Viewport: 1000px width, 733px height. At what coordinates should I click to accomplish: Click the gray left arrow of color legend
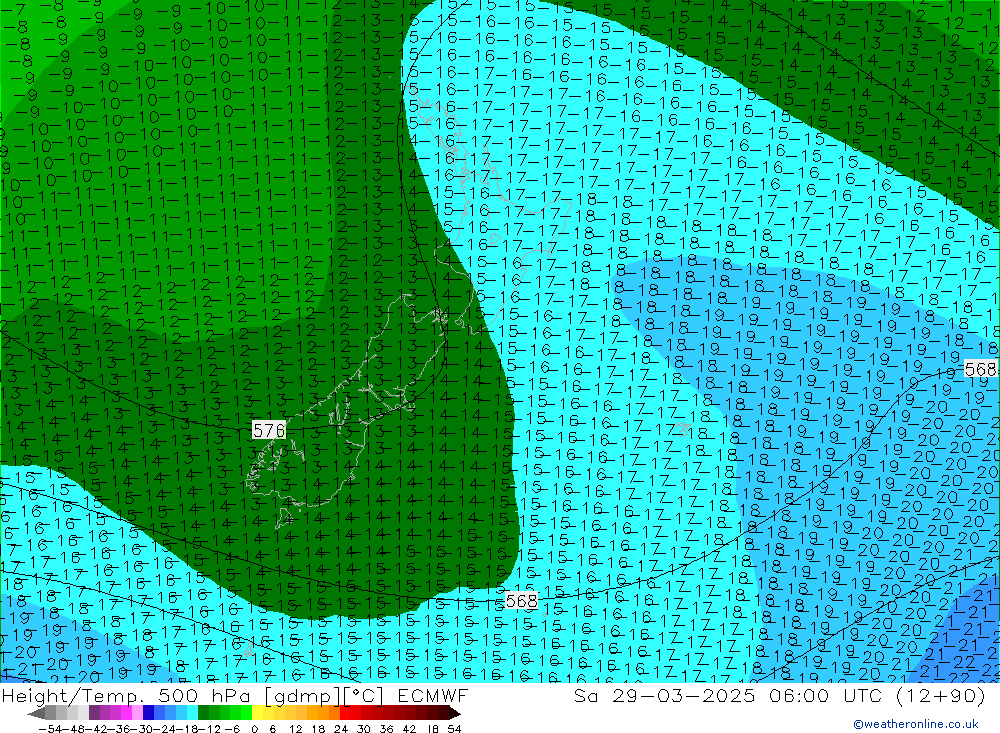(35, 713)
